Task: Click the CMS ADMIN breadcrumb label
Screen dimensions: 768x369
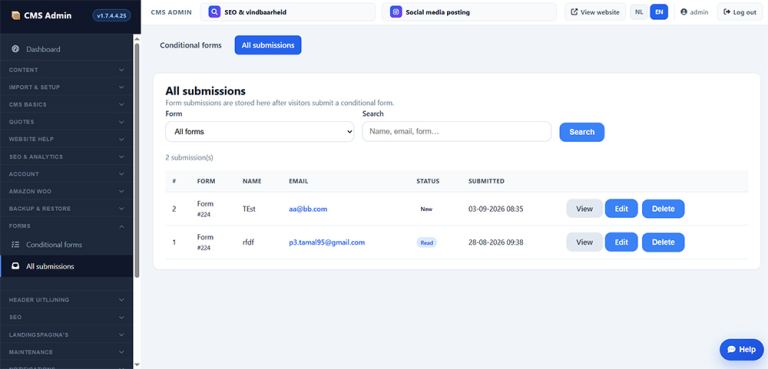Action: 171,12
